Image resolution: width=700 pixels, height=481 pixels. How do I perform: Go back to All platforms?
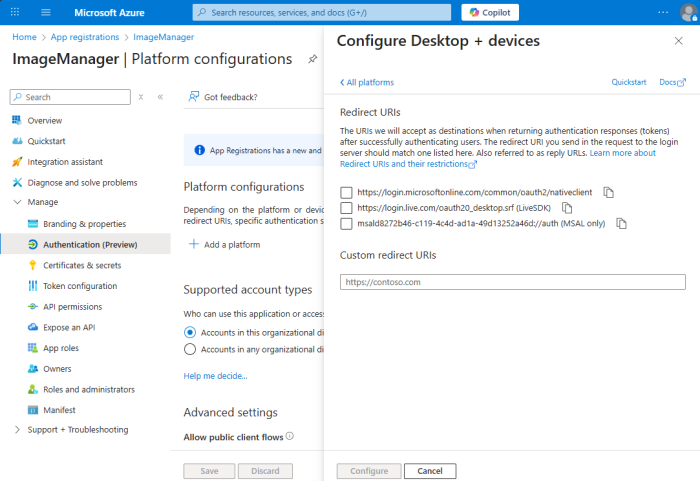366,82
